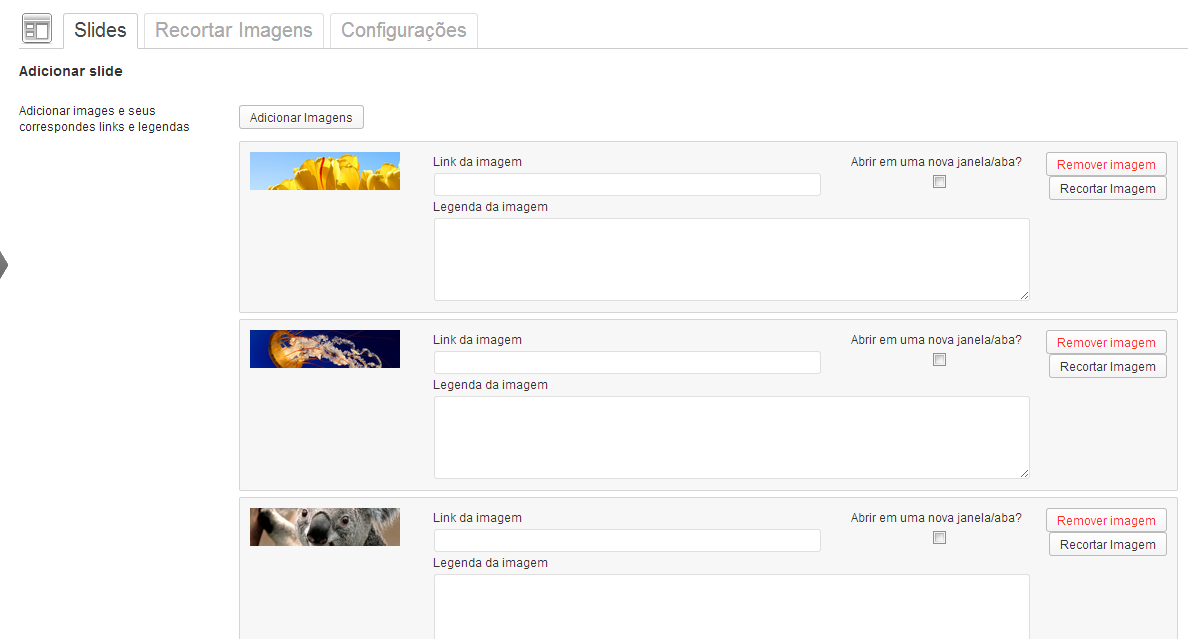This screenshot has height=639, width=1203.
Task: Focus the Link da imagem field for tulips
Action: click(627, 184)
